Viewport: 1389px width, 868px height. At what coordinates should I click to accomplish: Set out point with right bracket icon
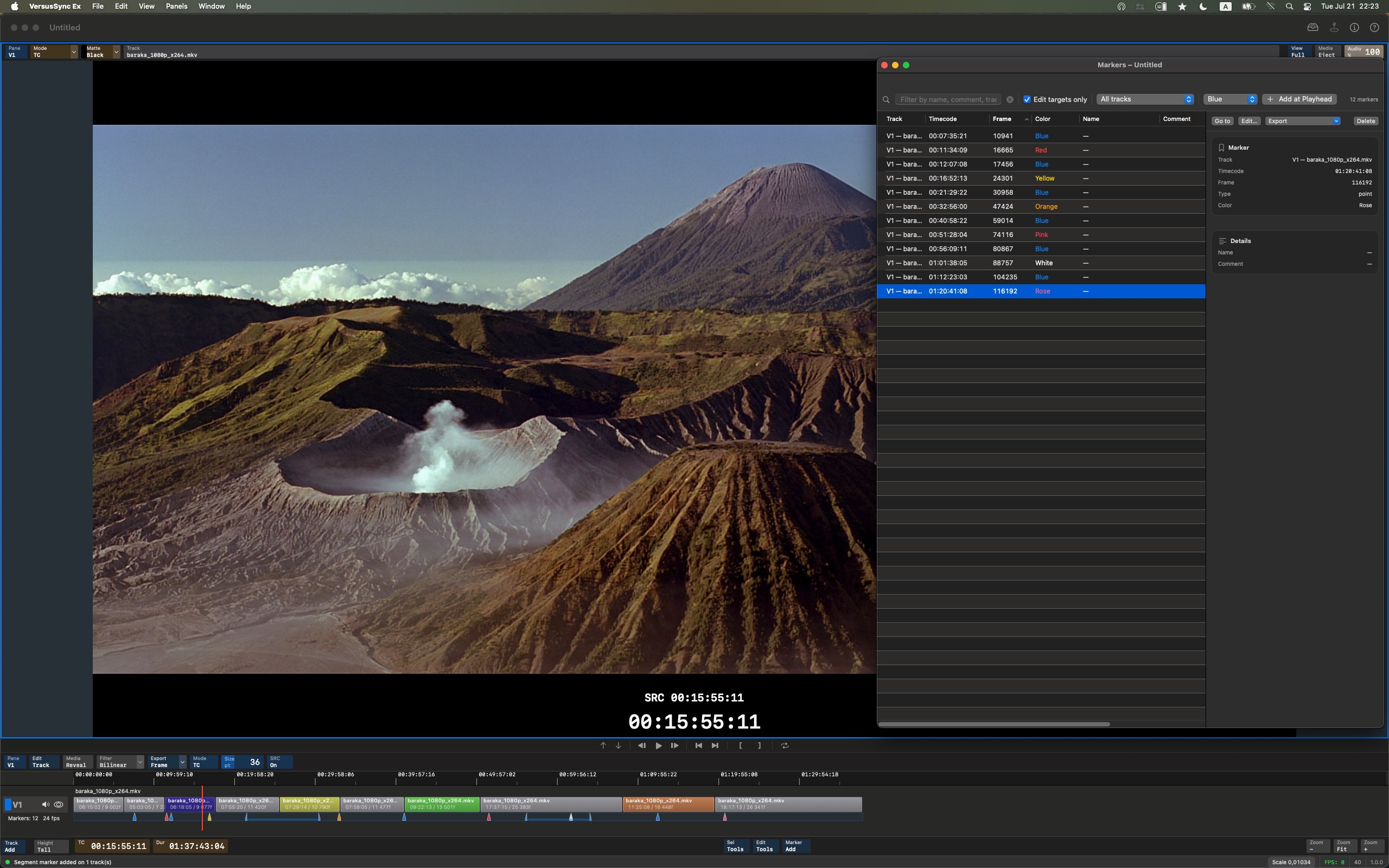coord(760,745)
